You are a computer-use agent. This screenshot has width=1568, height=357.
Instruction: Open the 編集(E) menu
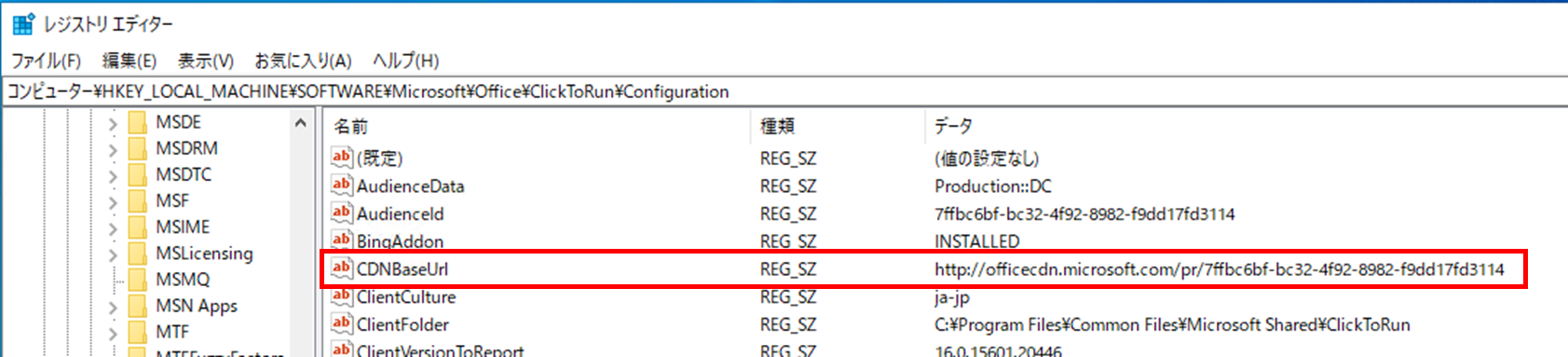tap(129, 61)
